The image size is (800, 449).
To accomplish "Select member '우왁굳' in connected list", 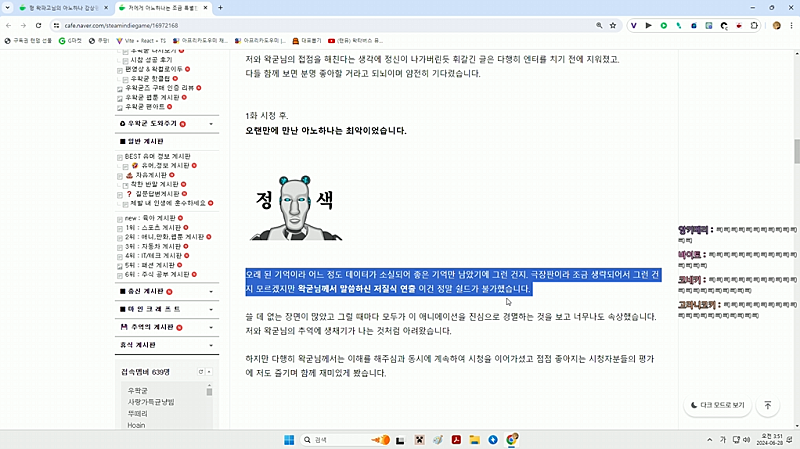I will click(x=137, y=391).
